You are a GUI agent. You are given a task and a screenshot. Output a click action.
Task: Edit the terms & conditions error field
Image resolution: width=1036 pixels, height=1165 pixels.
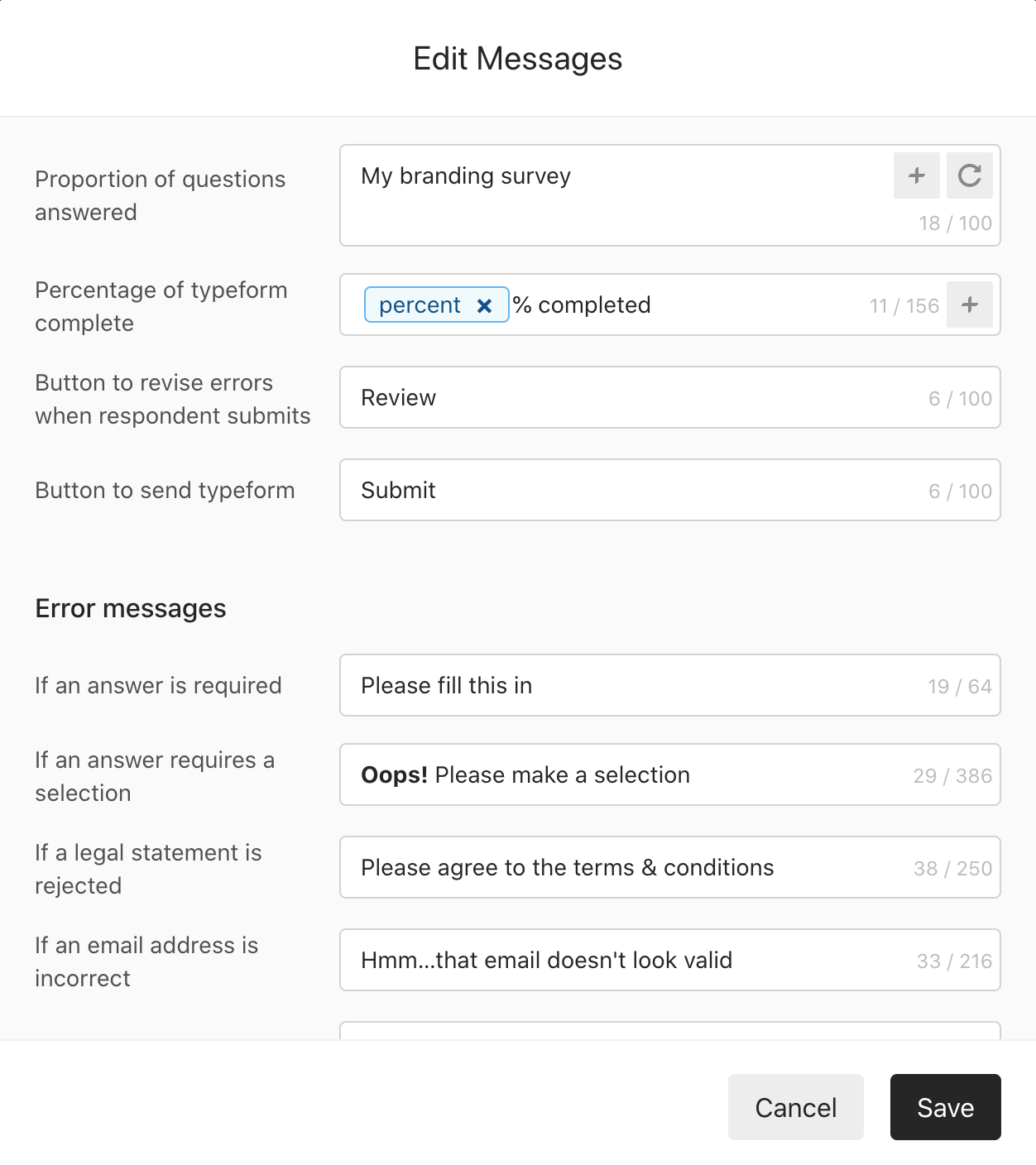click(x=669, y=867)
